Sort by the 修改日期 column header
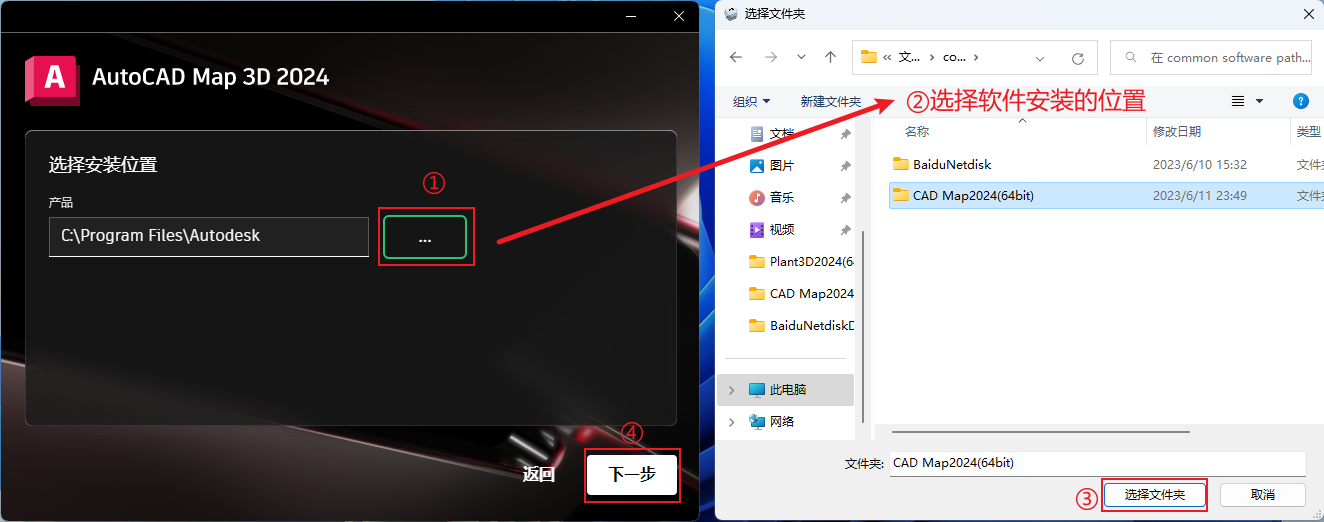The height and width of the screenshot is (522, 1324). [x=1176, y=131]
